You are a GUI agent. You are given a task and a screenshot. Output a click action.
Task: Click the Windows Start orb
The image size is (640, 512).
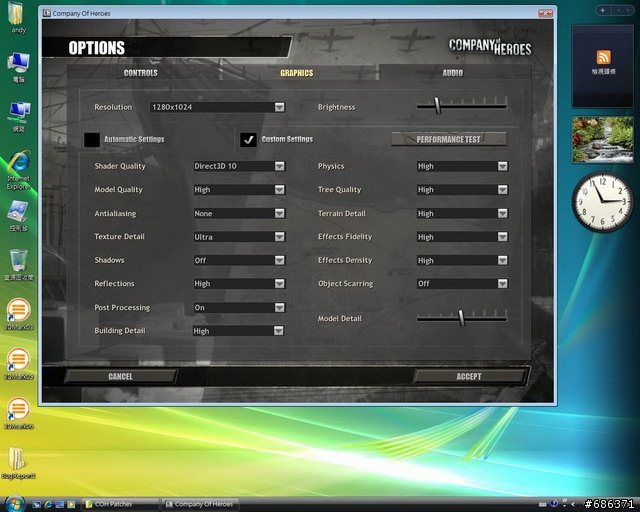tap(15, 503)
